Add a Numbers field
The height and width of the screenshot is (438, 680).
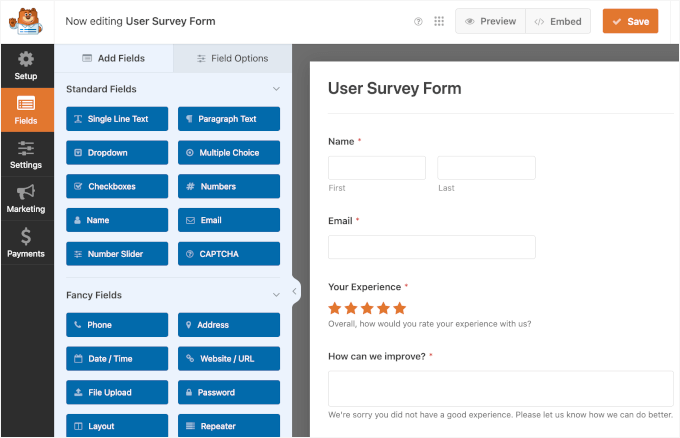[x=229, y=186]
